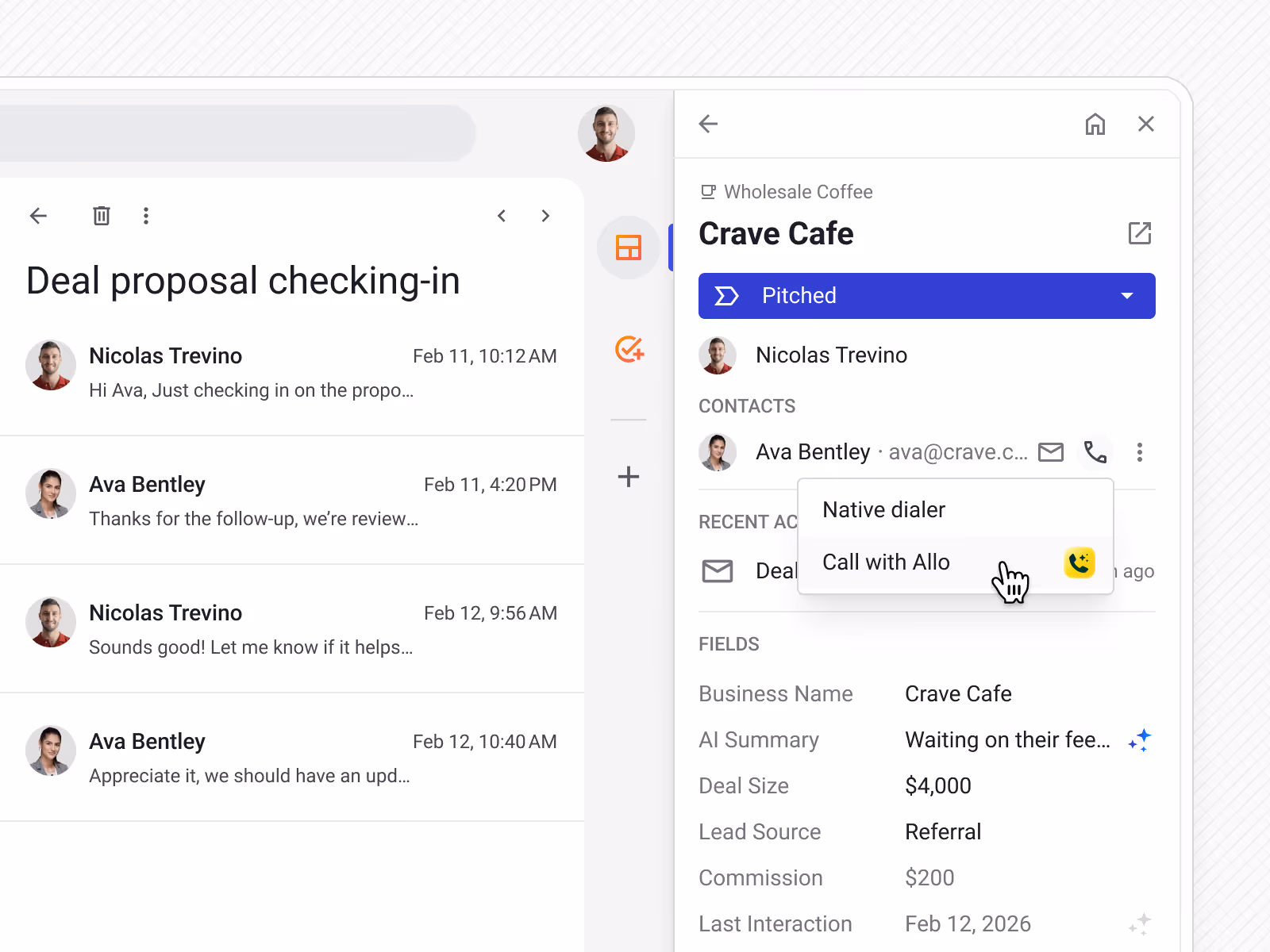1270x952 pixels.
Task: Open Crave Cafe in a new window
Action: (1140, 233)
